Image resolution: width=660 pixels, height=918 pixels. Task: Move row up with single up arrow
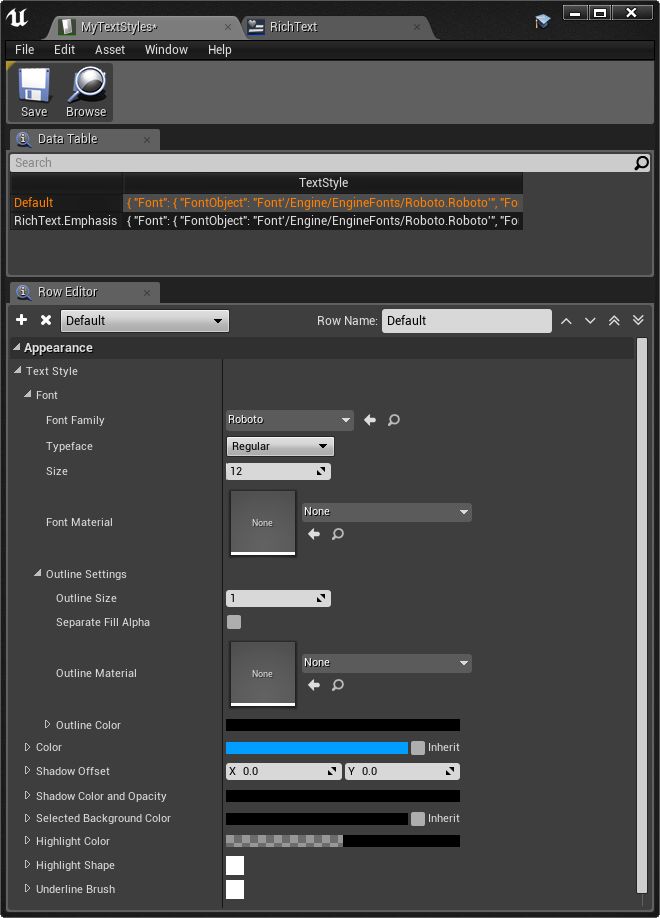click(566, 320)
